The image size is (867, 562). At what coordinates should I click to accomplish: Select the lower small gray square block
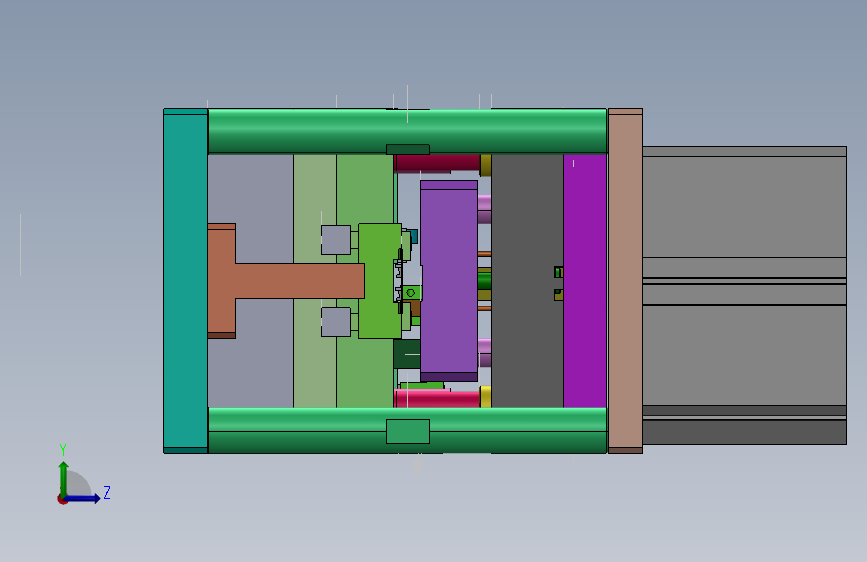(x=336, y=322)
